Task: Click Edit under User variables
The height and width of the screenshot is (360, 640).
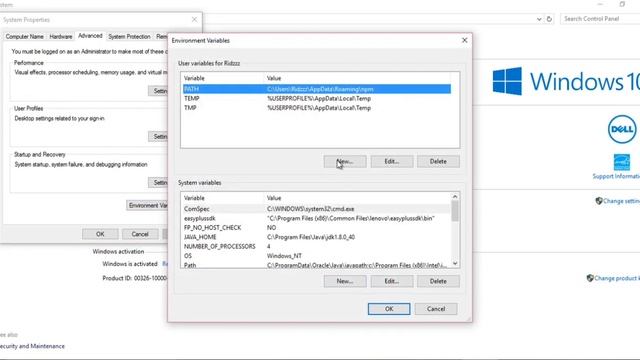Action: tap(392, 162)
